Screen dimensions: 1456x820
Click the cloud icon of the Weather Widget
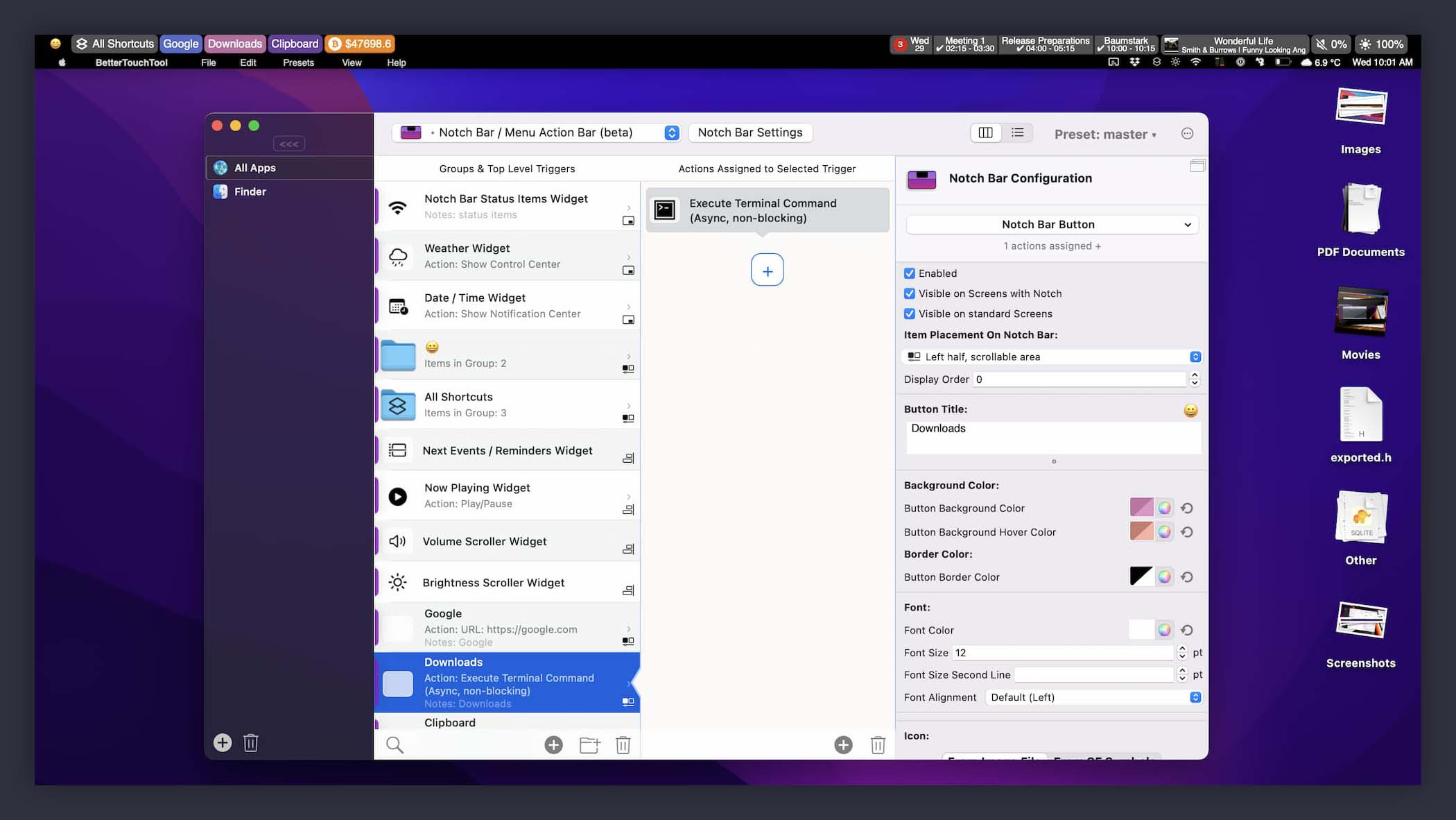pos(398,257)
